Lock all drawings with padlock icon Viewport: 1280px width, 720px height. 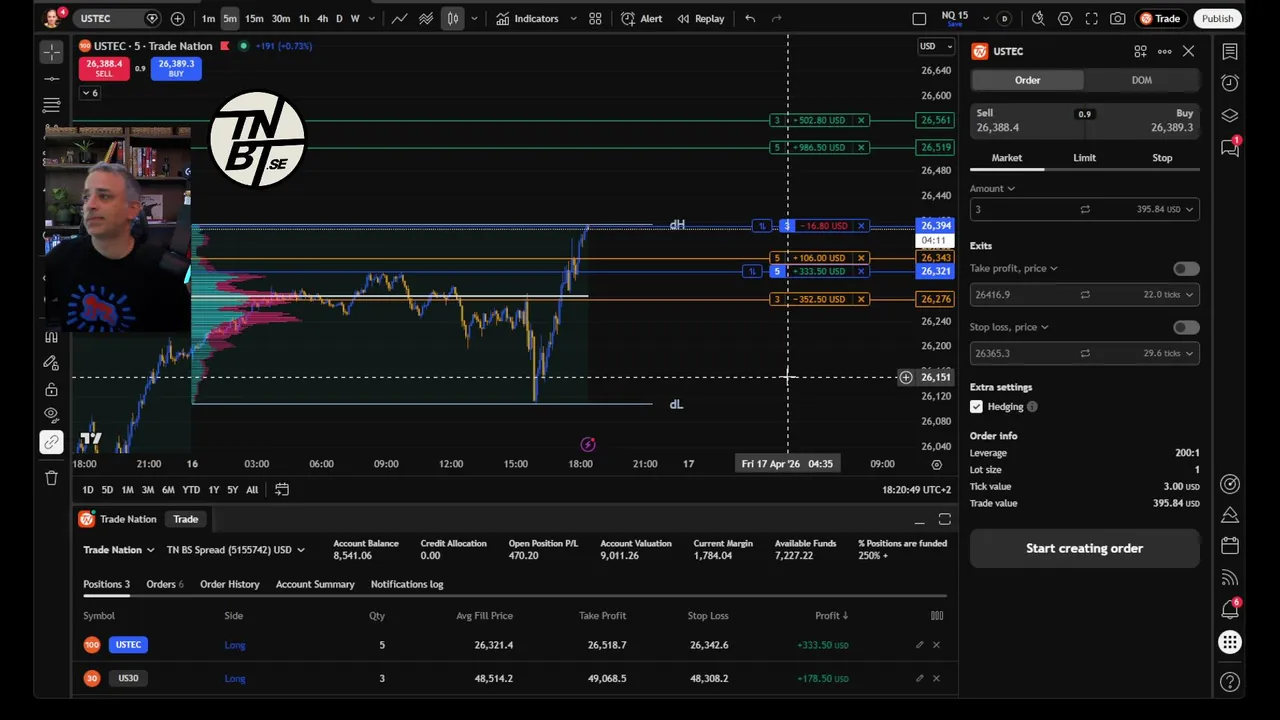(x=51, y=389)
